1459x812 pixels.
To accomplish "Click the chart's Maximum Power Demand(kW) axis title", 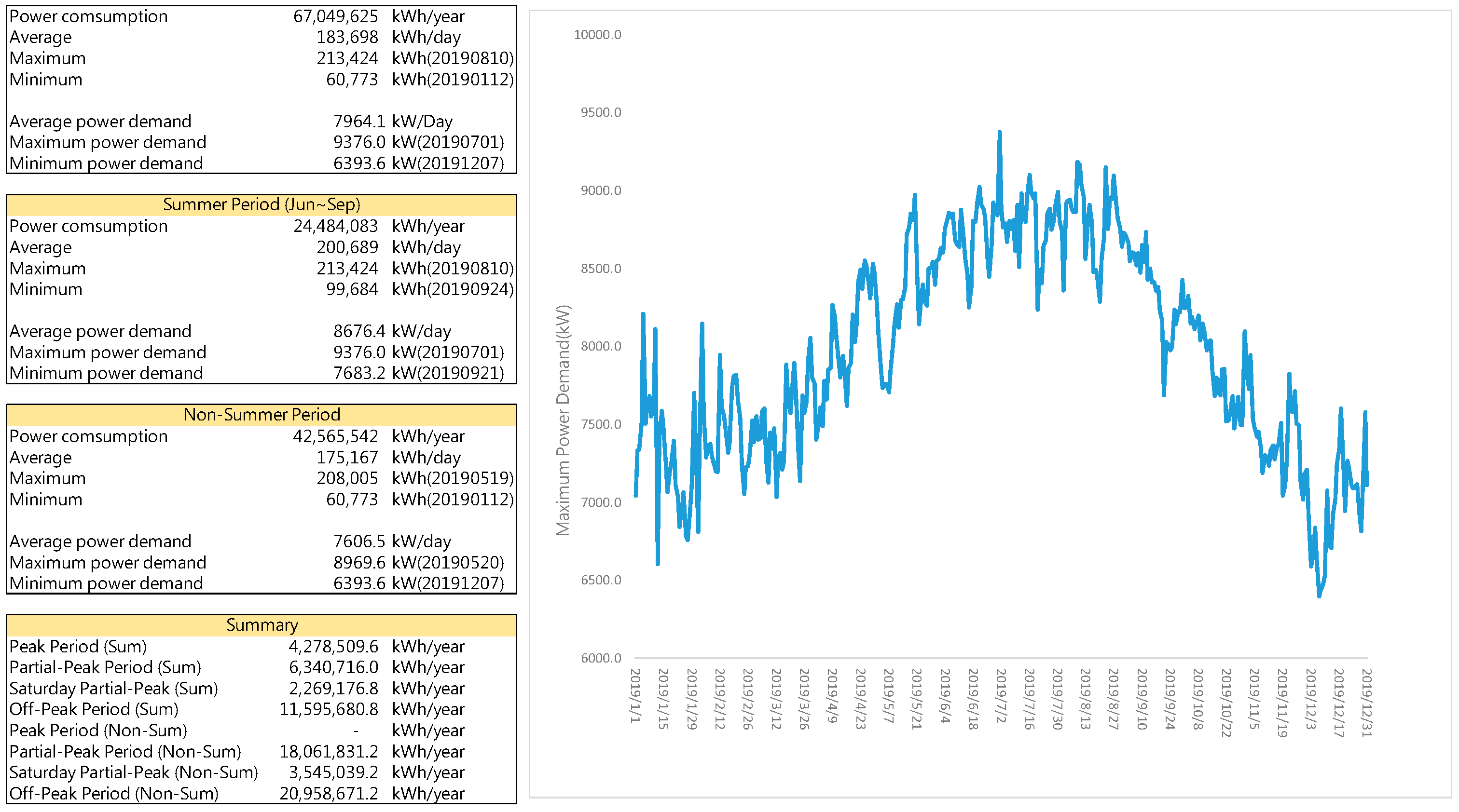I will (563, 420).
